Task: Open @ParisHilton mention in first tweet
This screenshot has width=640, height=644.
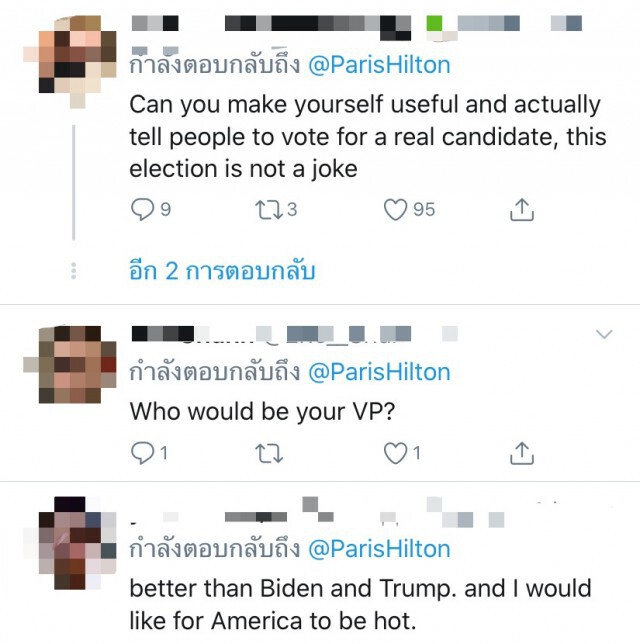Action: click(379, 65)
